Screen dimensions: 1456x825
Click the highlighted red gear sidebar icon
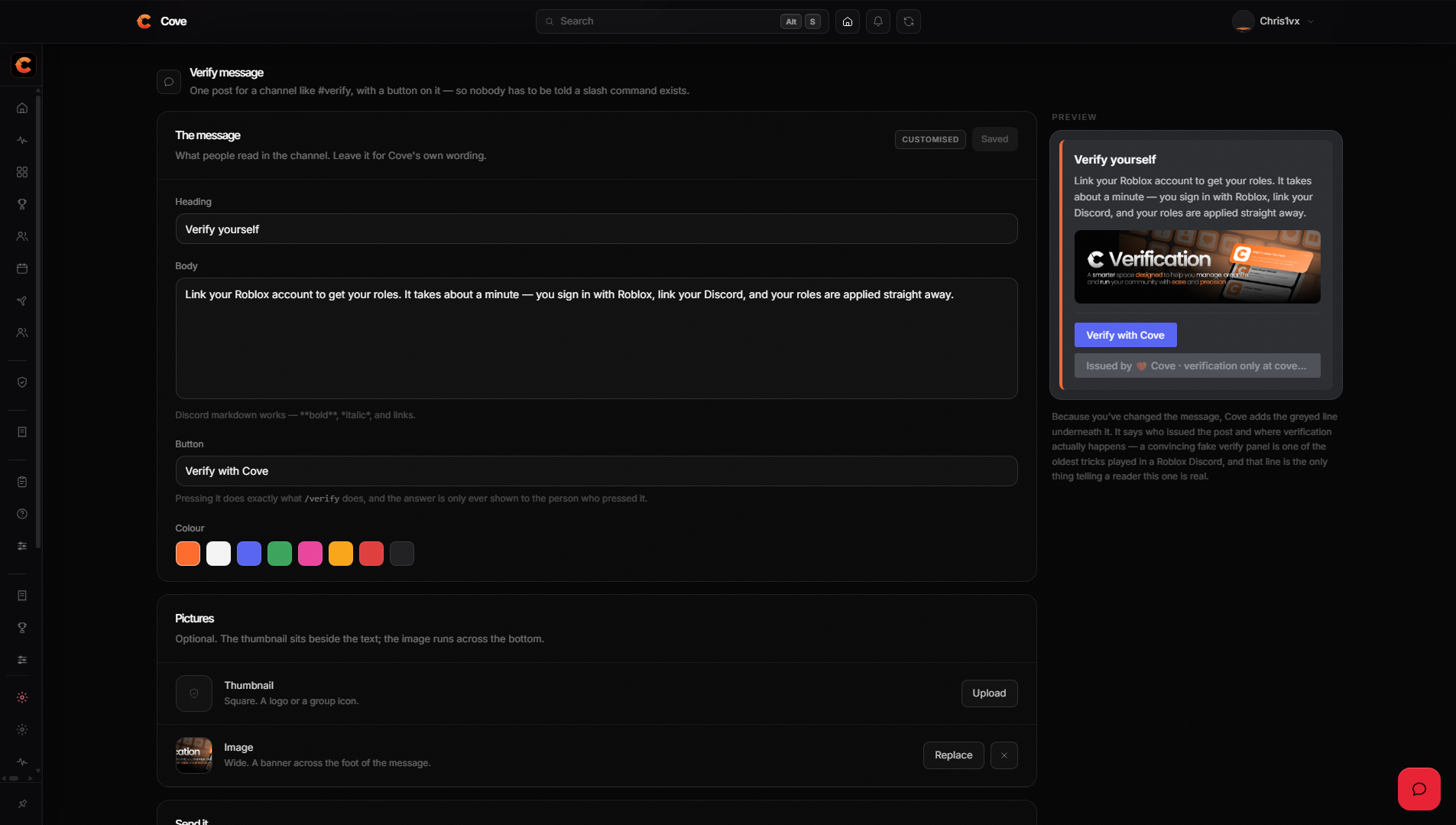22,697
